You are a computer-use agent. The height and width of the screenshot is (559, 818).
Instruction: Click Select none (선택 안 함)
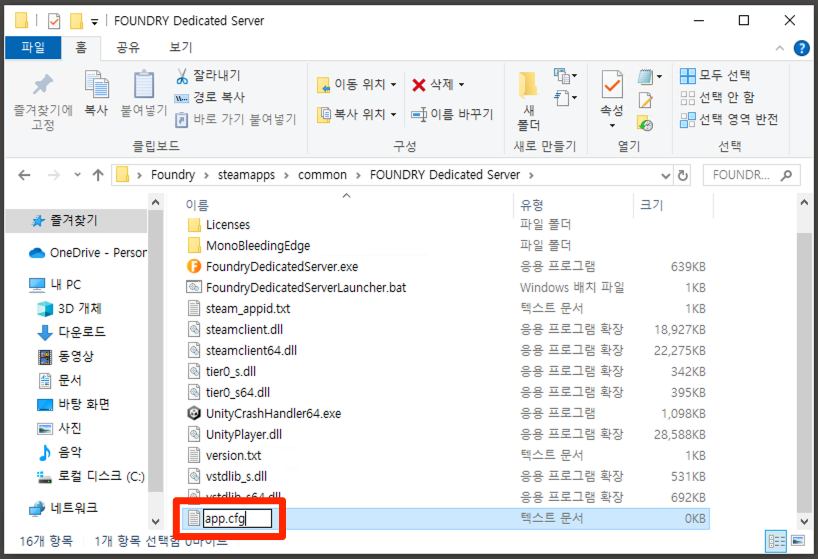[x=717, y=98]
